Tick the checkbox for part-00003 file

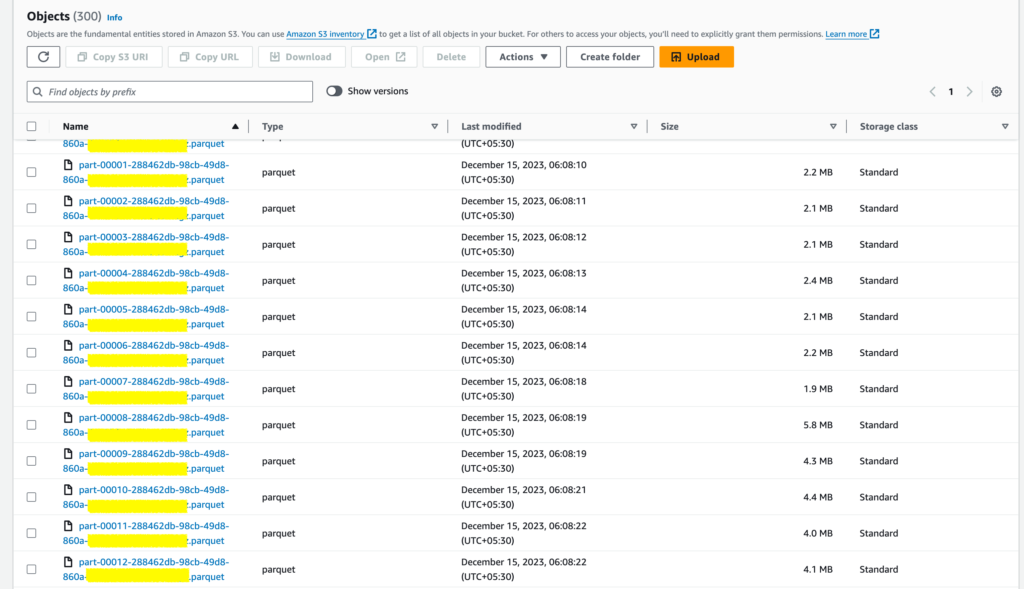32,245
